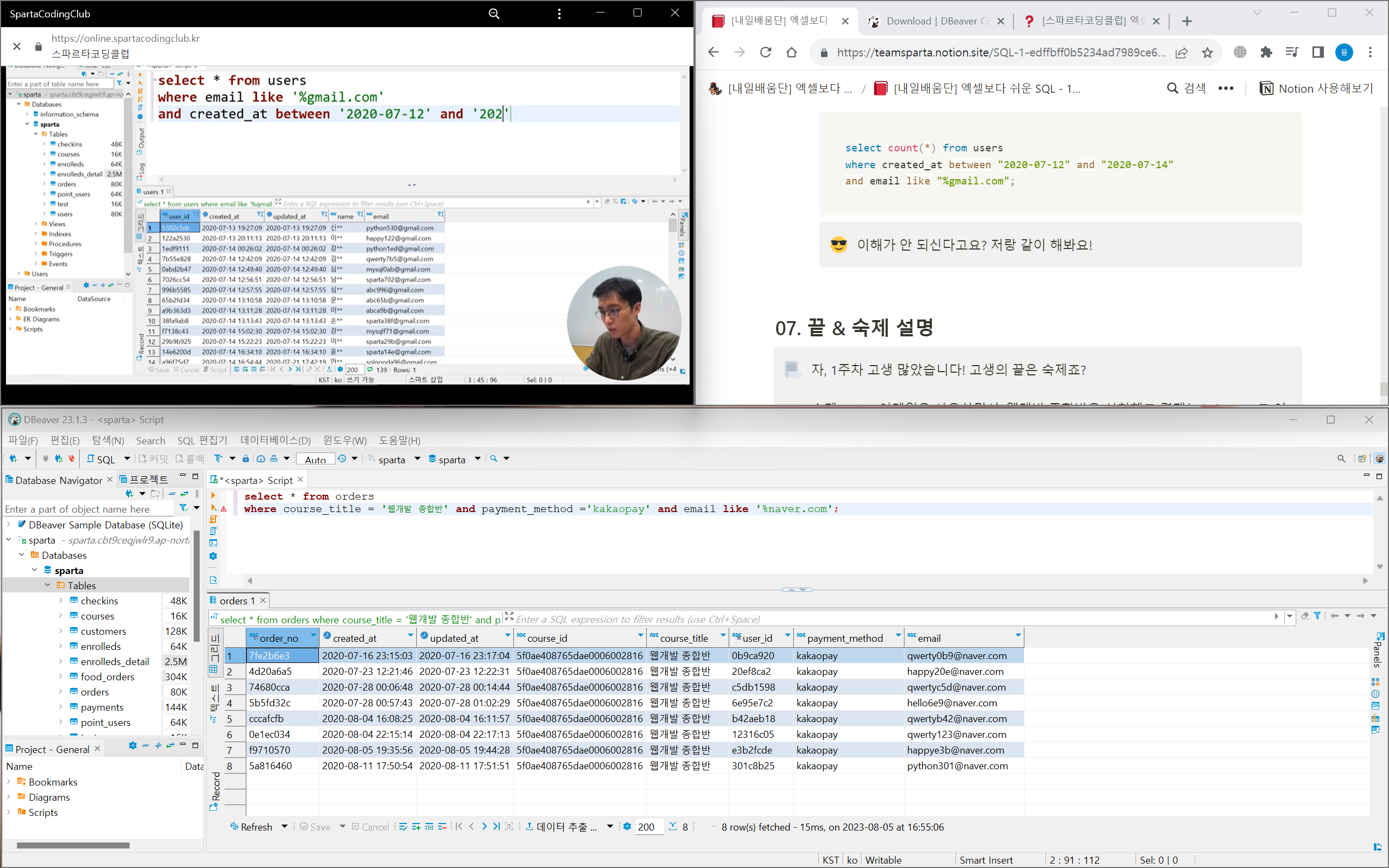1389x868 pixels.
Task: Click the bookmark star icon in browser address bar
Action: click(x=1208, y=53)
